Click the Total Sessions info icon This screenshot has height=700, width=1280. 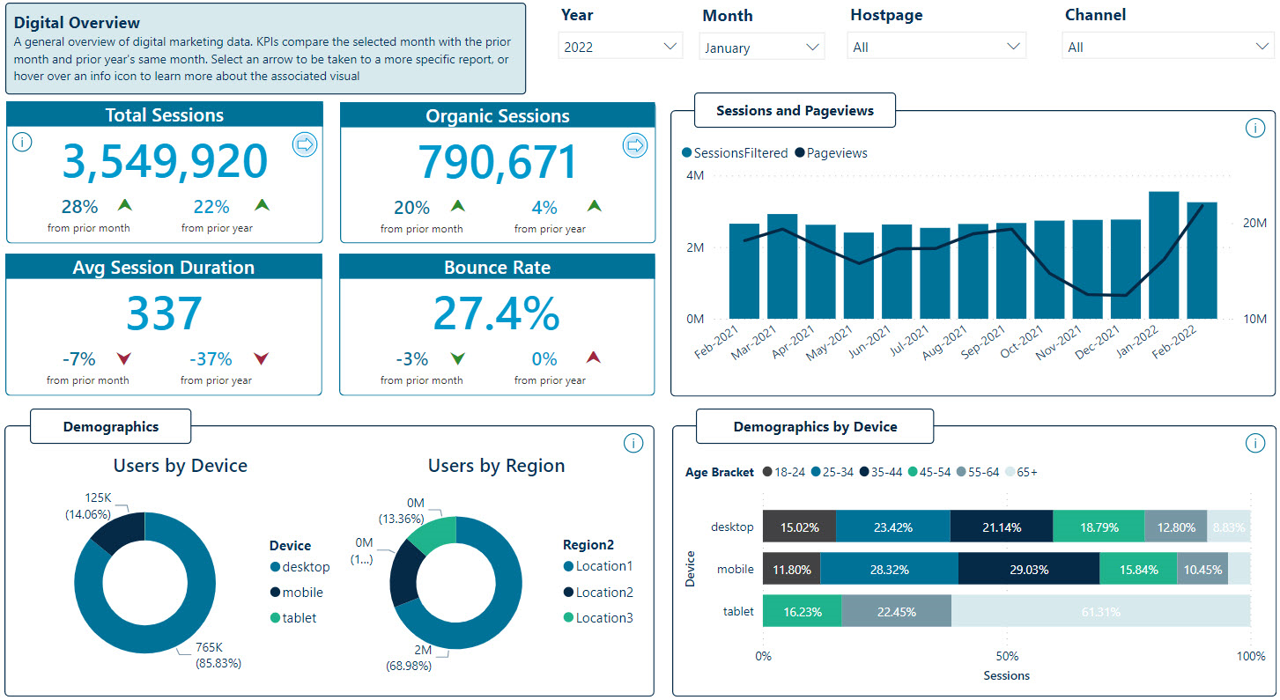point(22,142)
